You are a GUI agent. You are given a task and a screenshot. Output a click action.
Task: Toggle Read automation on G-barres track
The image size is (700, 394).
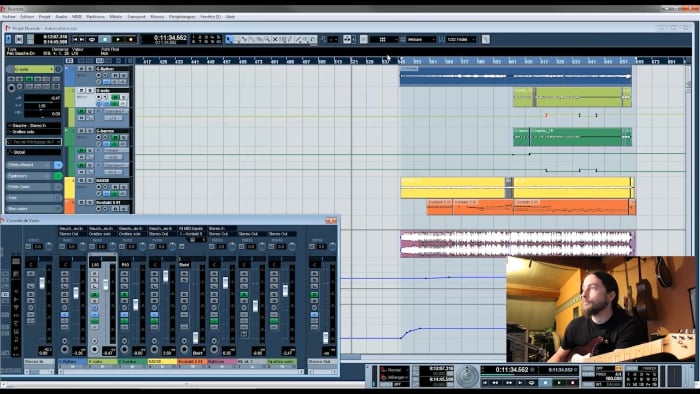coord(115,137)
